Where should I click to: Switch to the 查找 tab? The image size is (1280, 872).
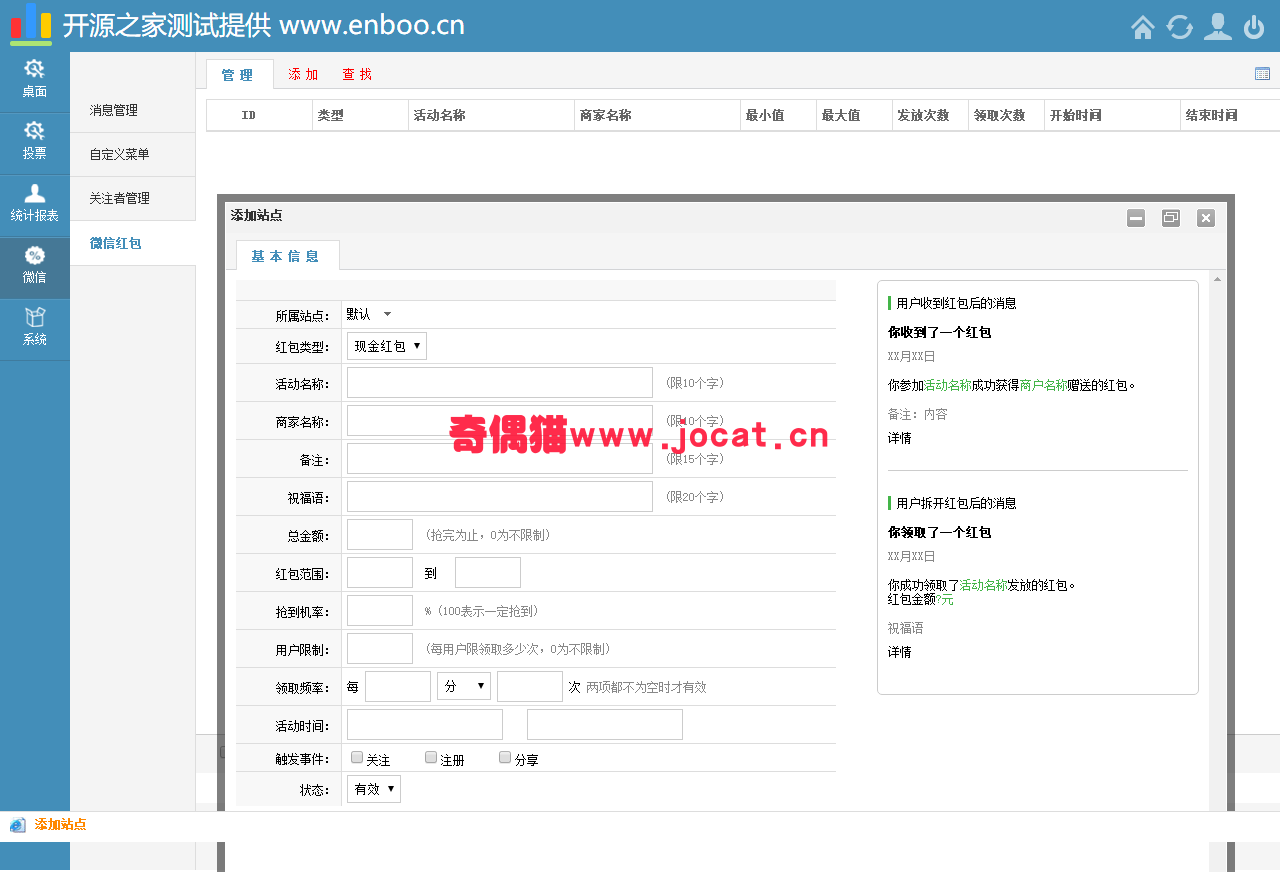click(x=357, y=75)
